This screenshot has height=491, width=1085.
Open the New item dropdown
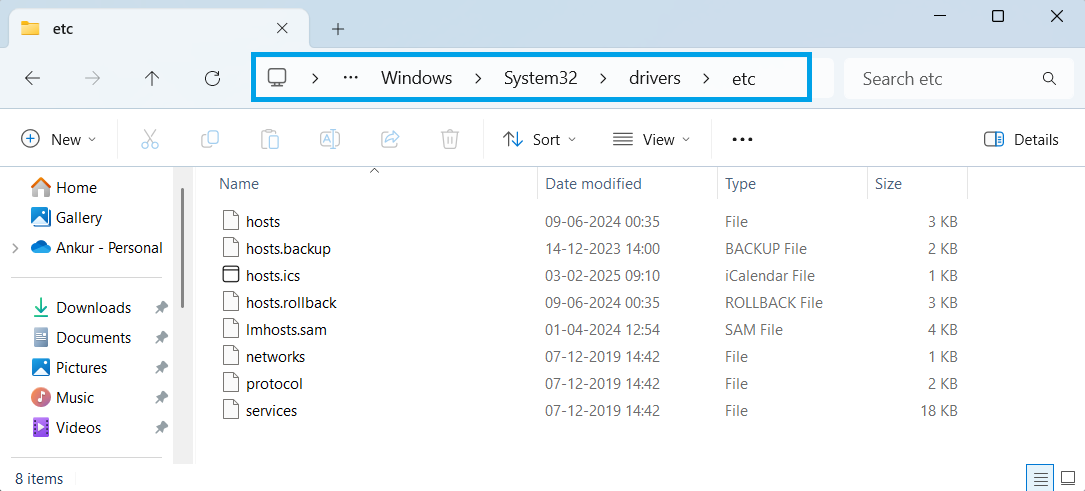59,140
